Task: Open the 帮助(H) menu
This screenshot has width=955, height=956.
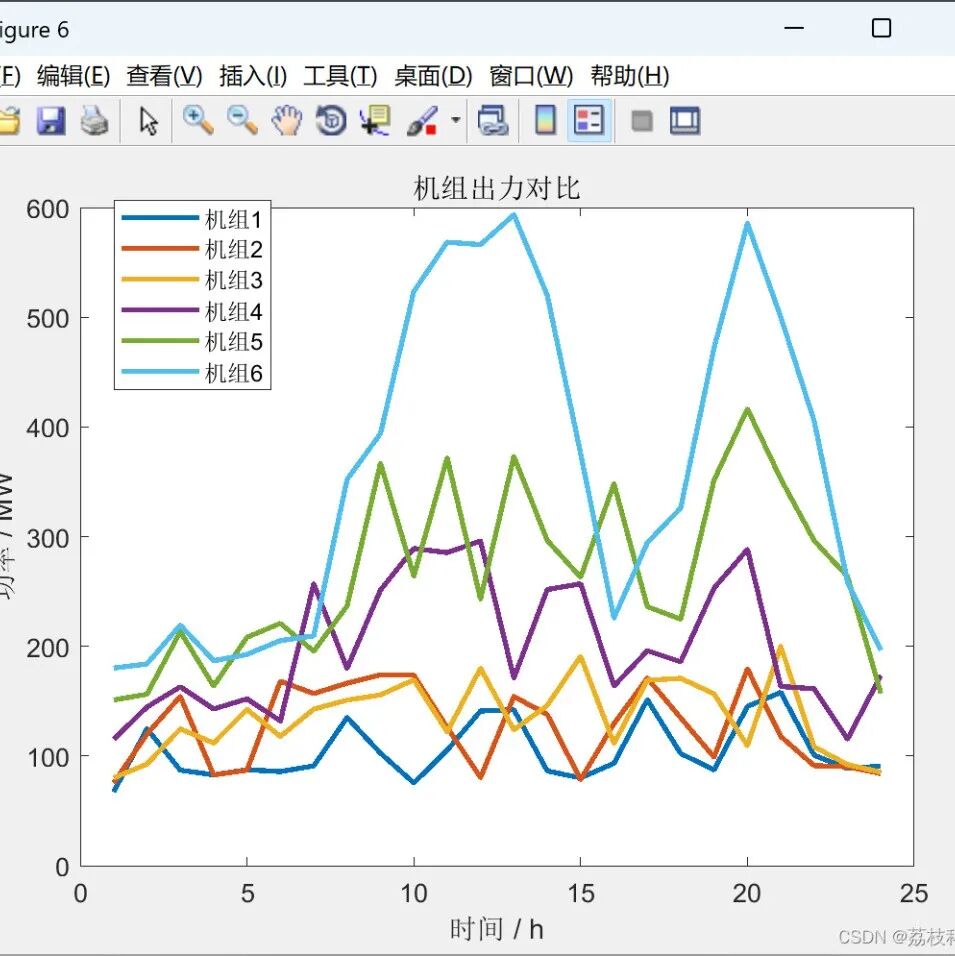Action: 630,76
